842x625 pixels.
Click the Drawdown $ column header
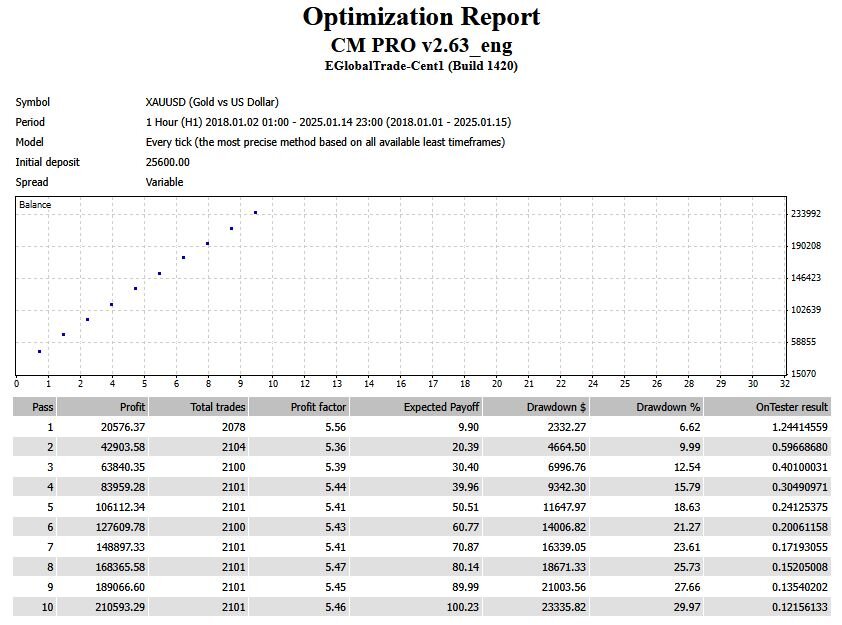point(536,407)
